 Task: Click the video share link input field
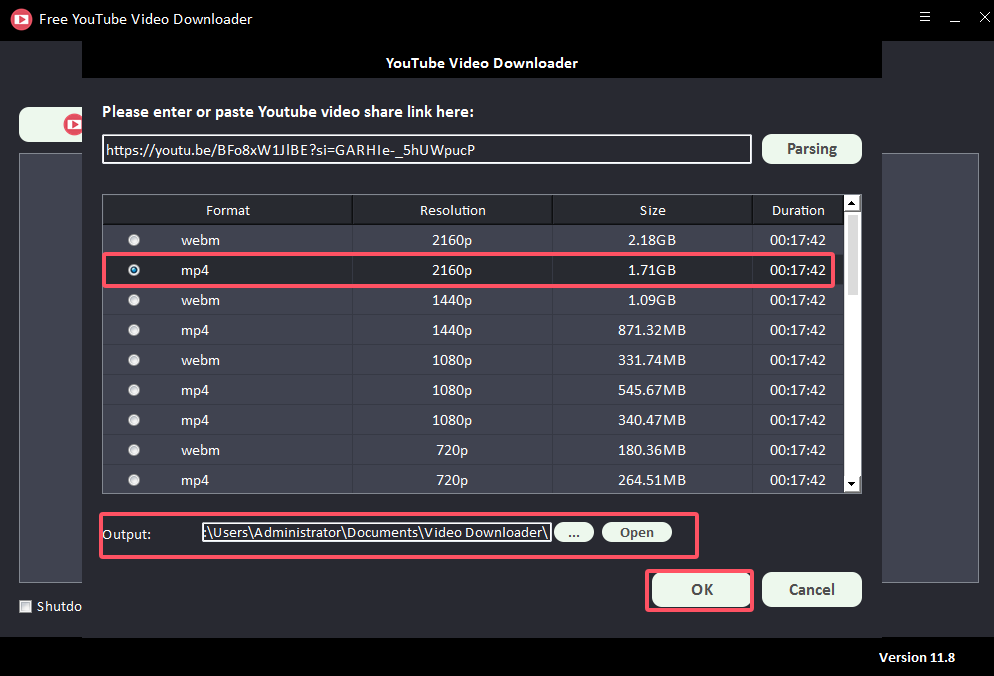point(427,148)
